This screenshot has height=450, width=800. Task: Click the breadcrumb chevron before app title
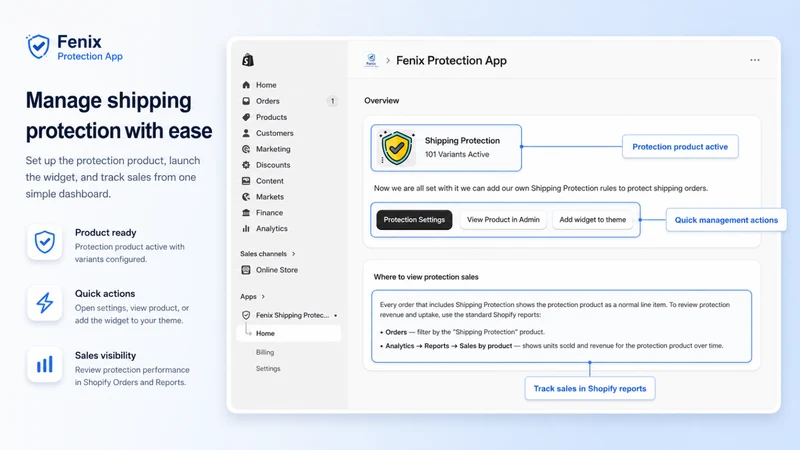388,61
